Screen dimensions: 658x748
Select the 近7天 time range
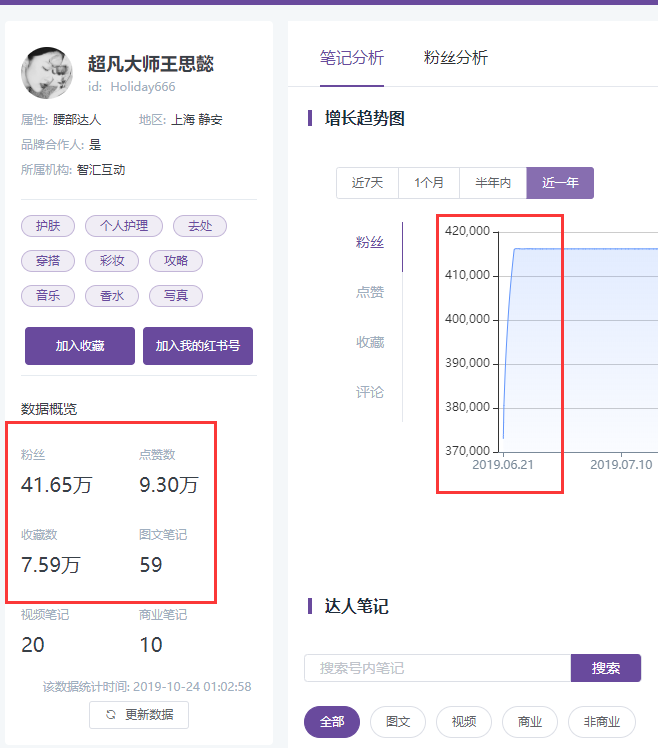tap(367, 183)
